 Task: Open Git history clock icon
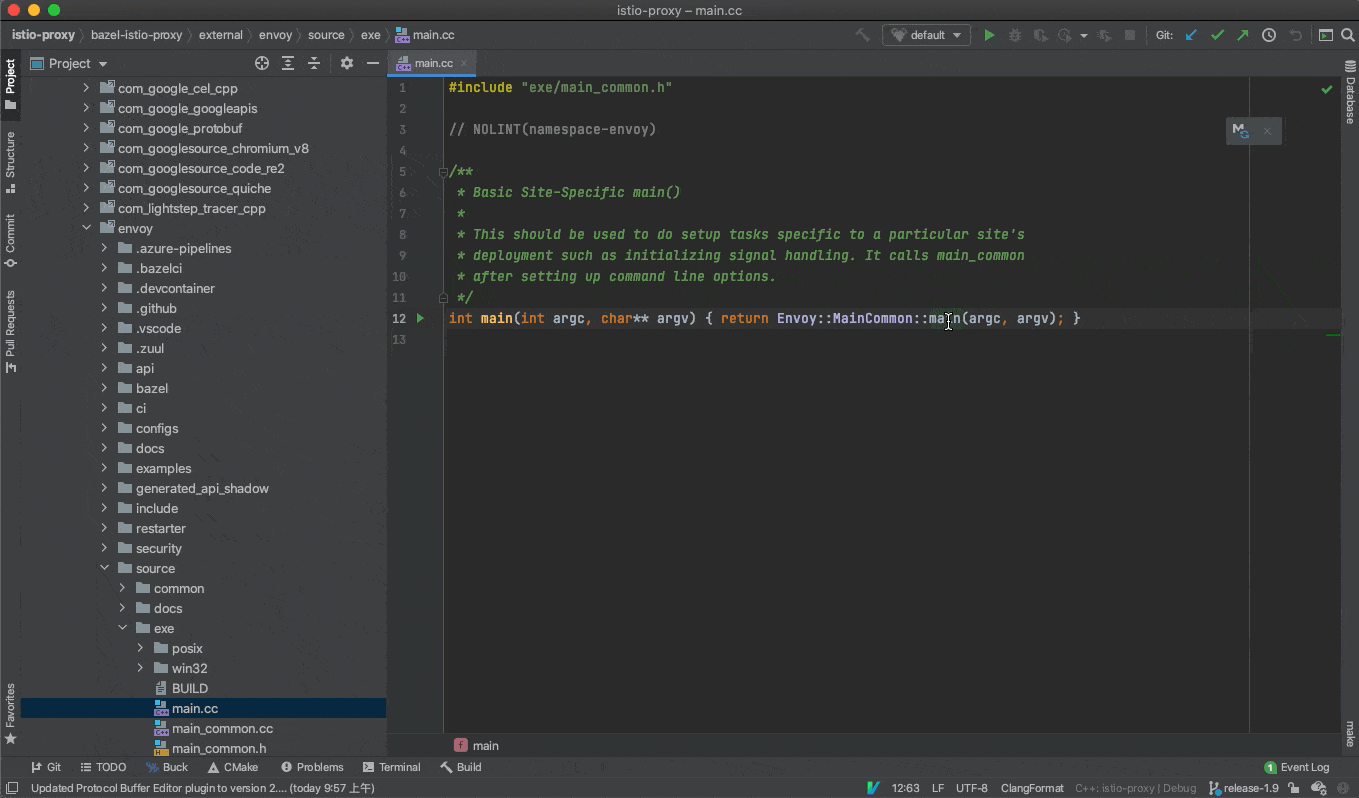1269,35
